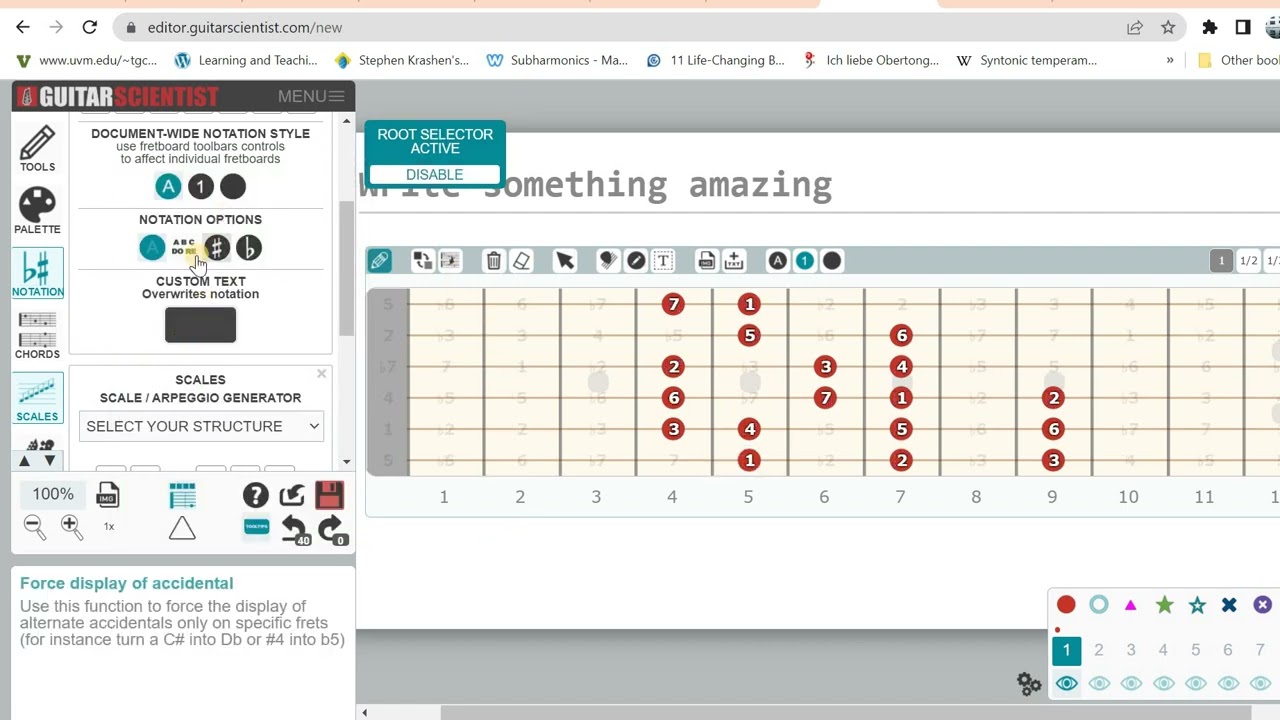The image size is (1280, 720).
Task: Open the Learning and Teaching bookmark
Action: (x=246, y=60)
